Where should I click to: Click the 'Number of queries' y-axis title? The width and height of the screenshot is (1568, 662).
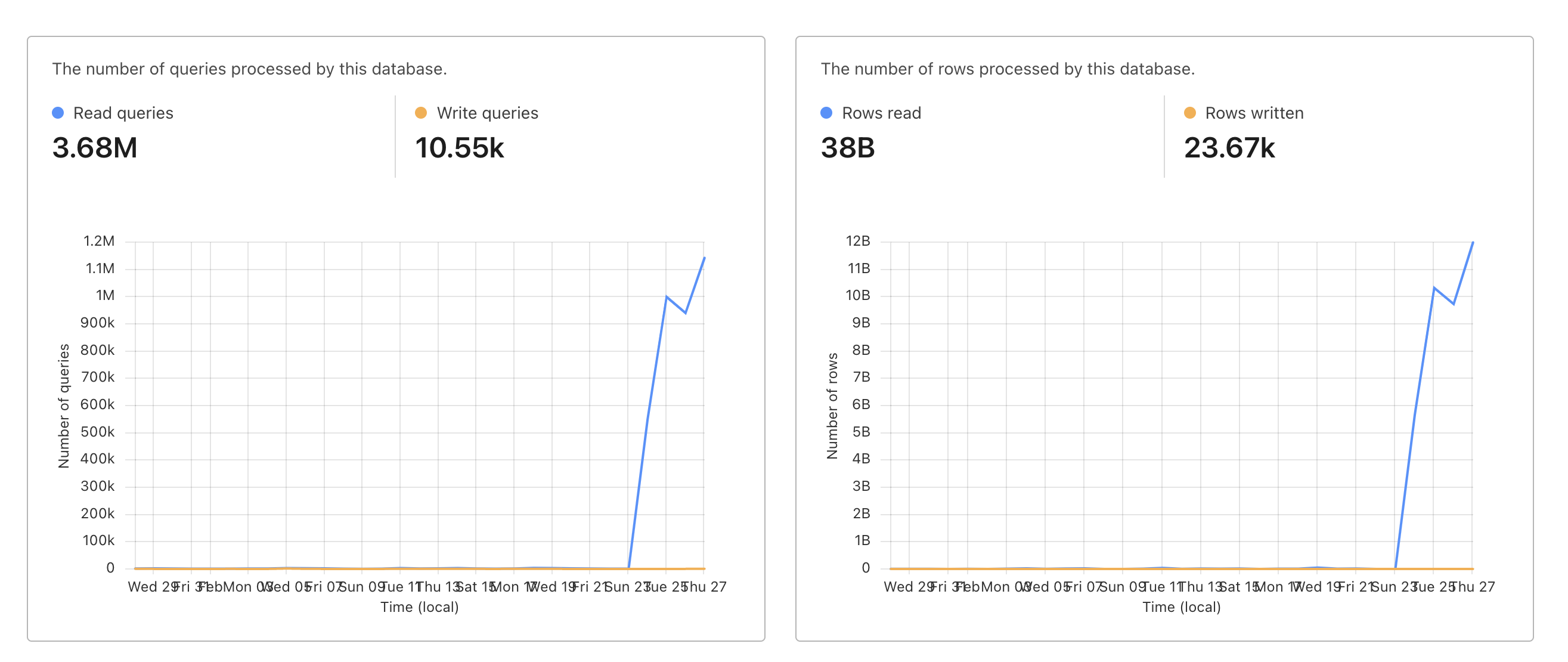[64, 406]
